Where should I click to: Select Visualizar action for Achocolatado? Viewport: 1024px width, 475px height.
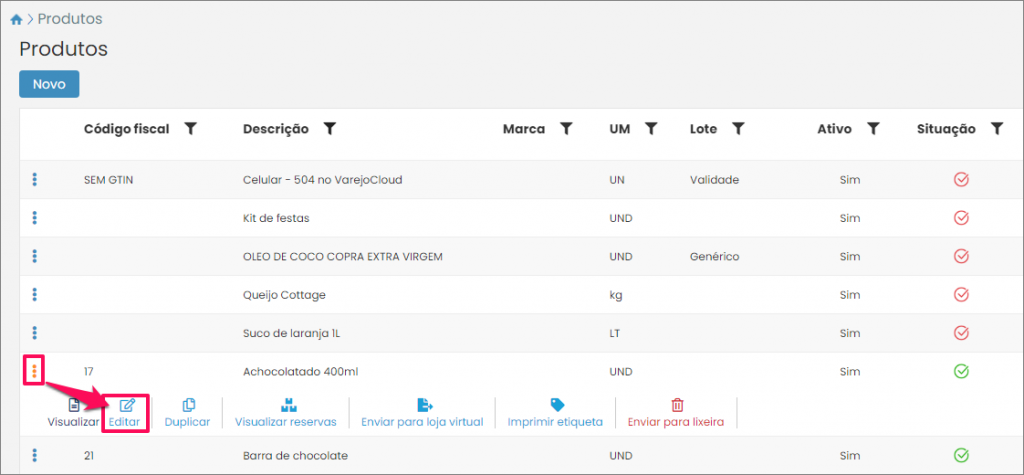coord(73,412)
